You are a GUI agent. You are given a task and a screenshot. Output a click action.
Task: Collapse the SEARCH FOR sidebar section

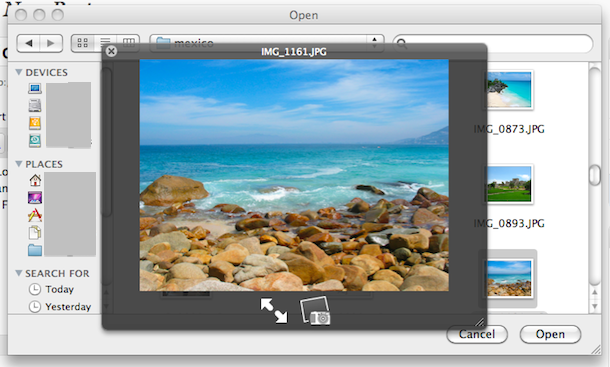(x=19, y=273)
